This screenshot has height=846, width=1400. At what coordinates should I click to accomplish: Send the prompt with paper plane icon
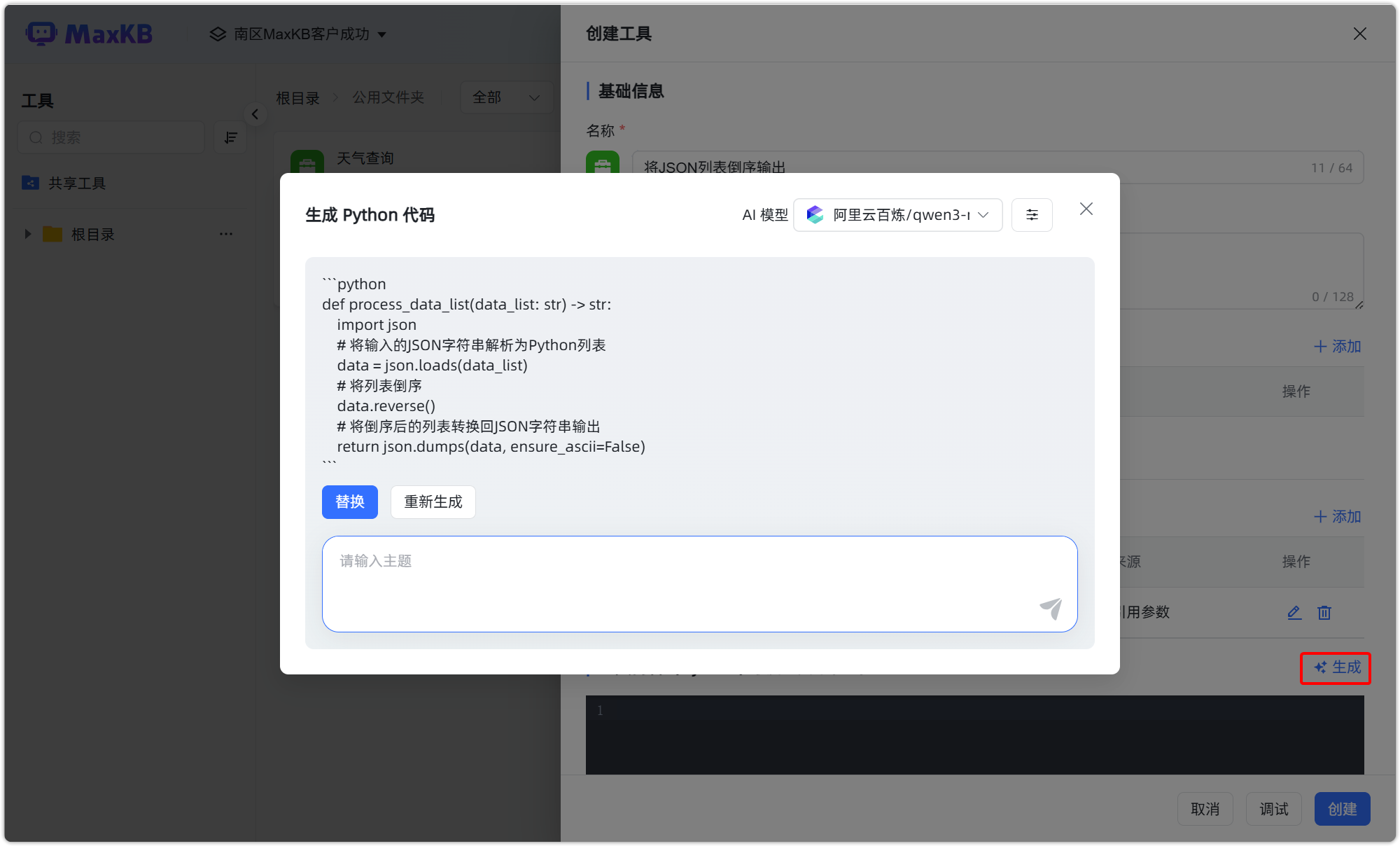1051,609
